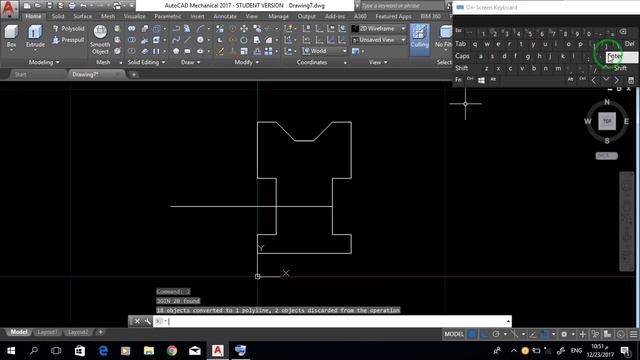The image size is (640, 360).
Task: Click the Plot printer icon in quick access toolbar
Action: coord(72,6)
